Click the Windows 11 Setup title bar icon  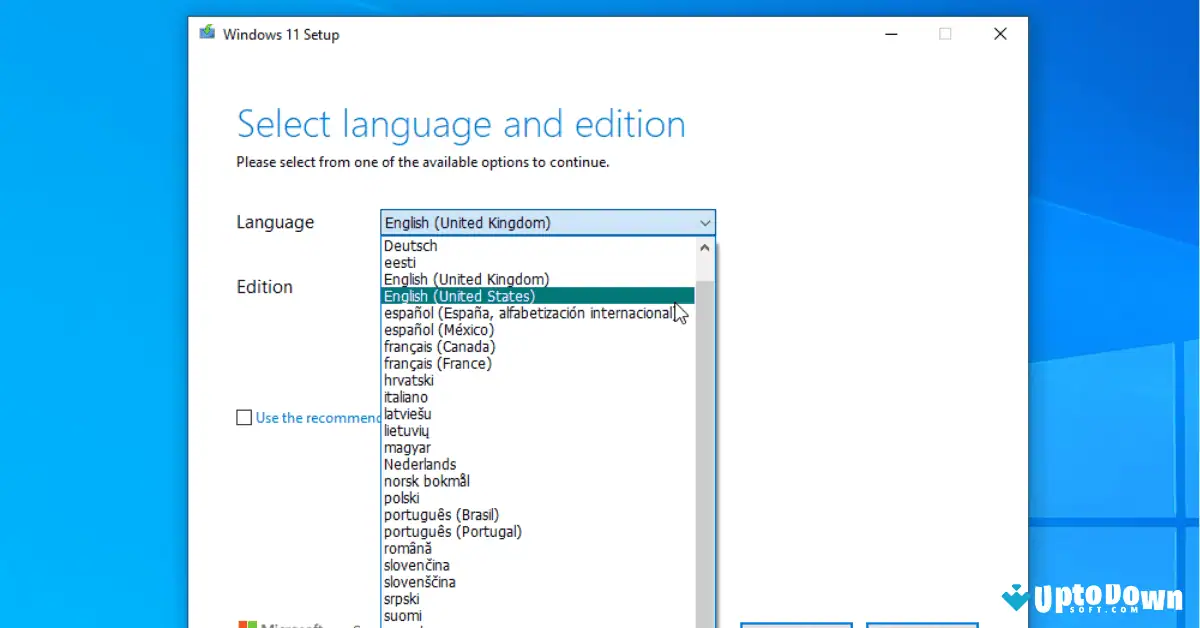207,32
